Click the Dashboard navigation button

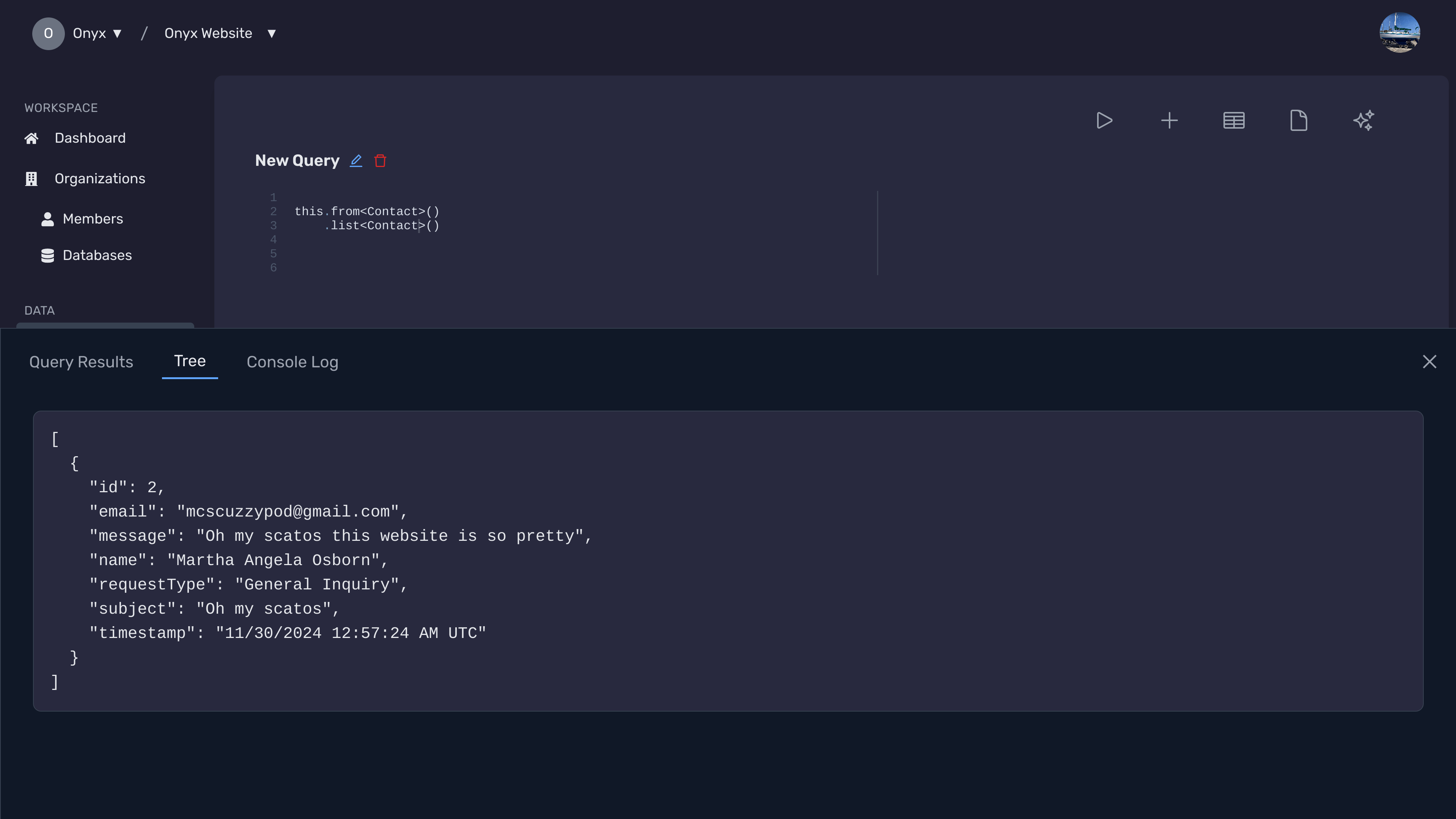click(90, 138)
